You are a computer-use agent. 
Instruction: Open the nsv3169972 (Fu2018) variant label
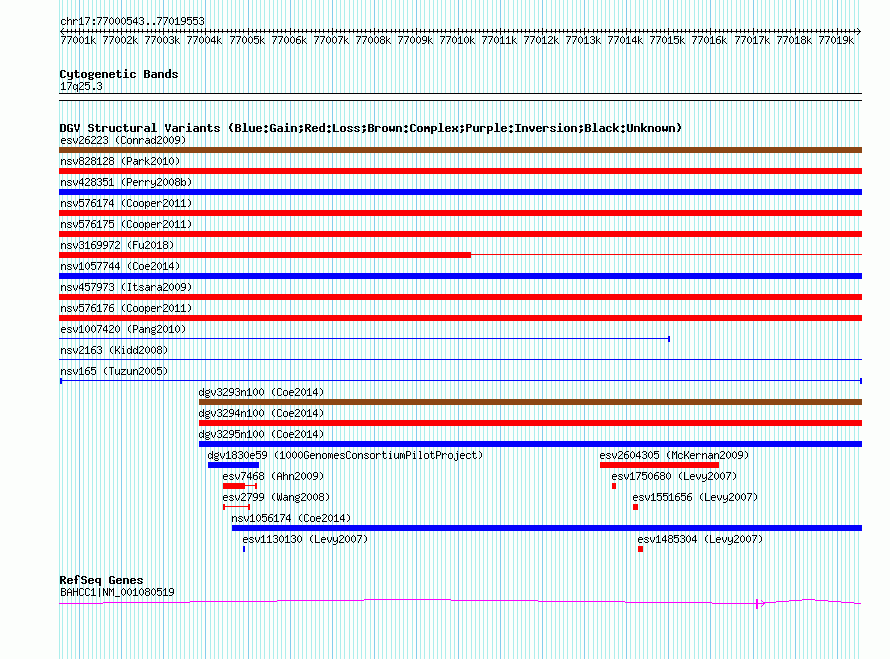[117, 245]
